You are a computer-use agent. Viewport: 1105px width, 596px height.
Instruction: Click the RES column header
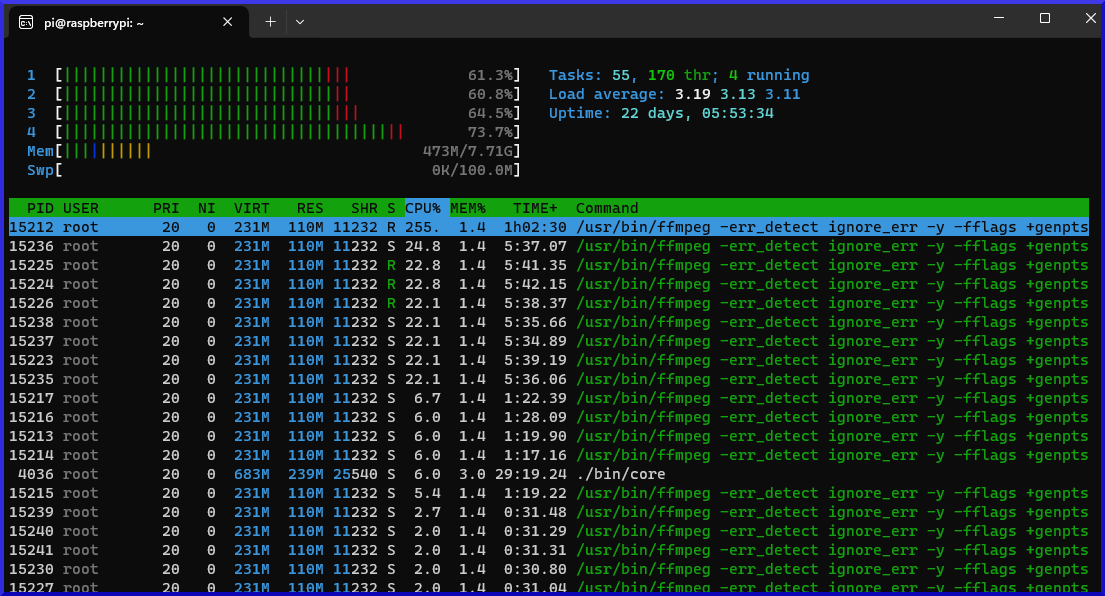click(310, 208)
